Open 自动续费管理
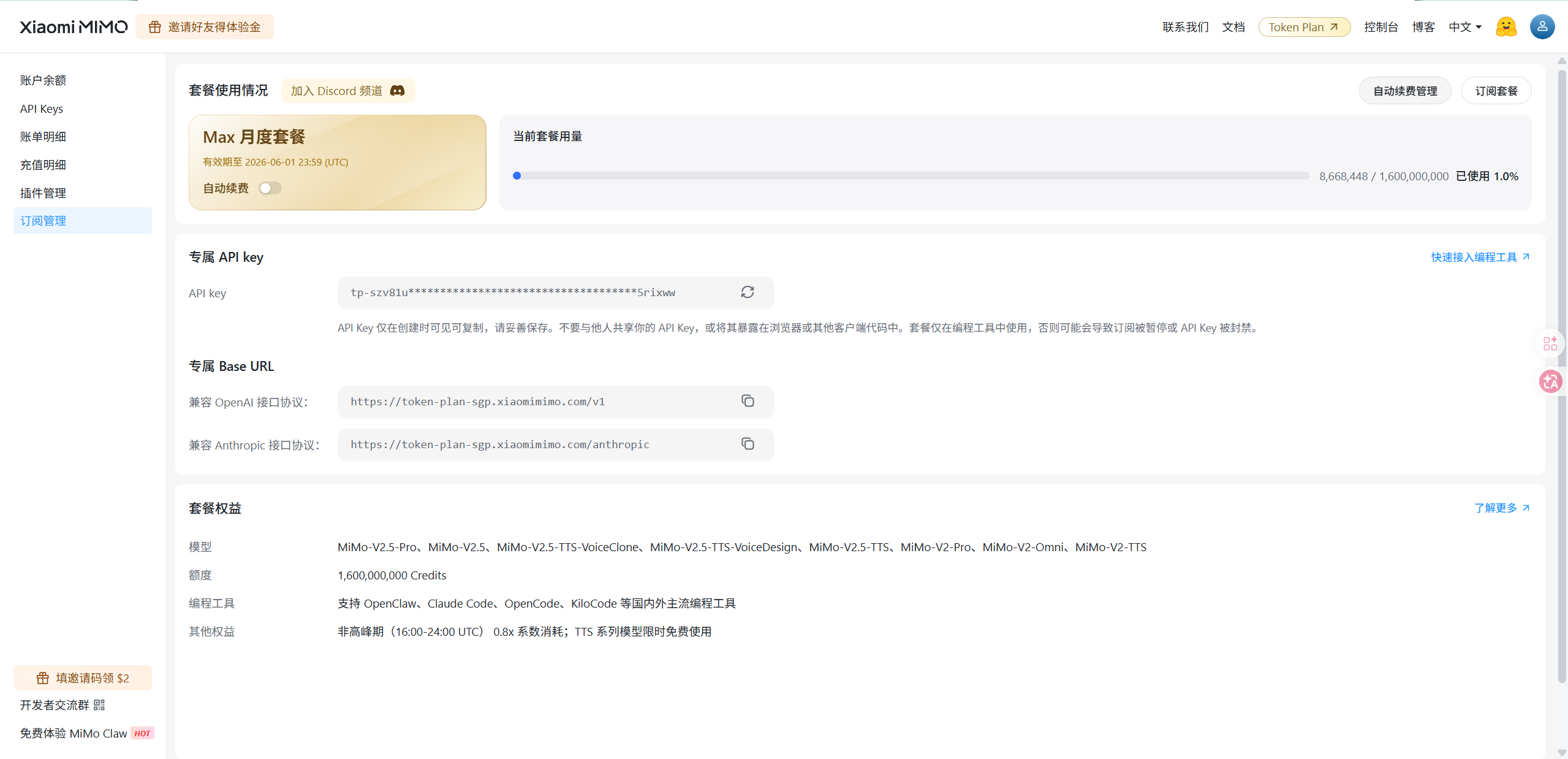1568x759 pixels. [x=1405, y=91]
